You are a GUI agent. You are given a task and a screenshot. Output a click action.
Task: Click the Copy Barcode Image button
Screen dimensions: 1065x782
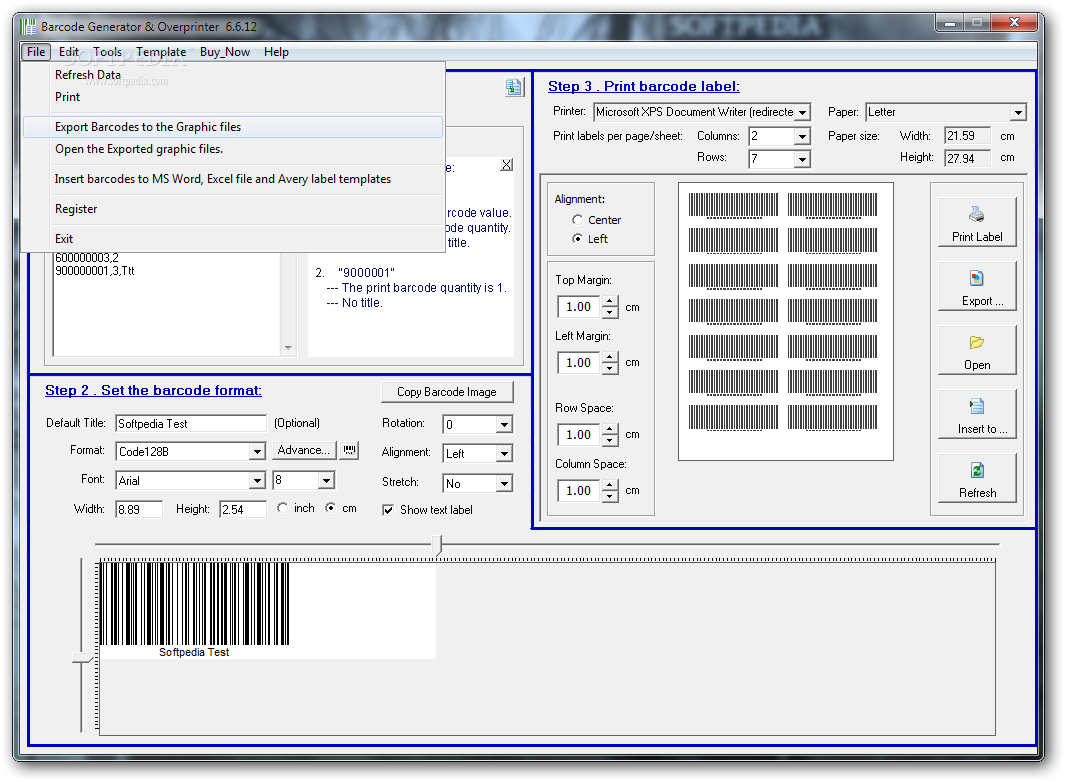click(x=446, y=392)
